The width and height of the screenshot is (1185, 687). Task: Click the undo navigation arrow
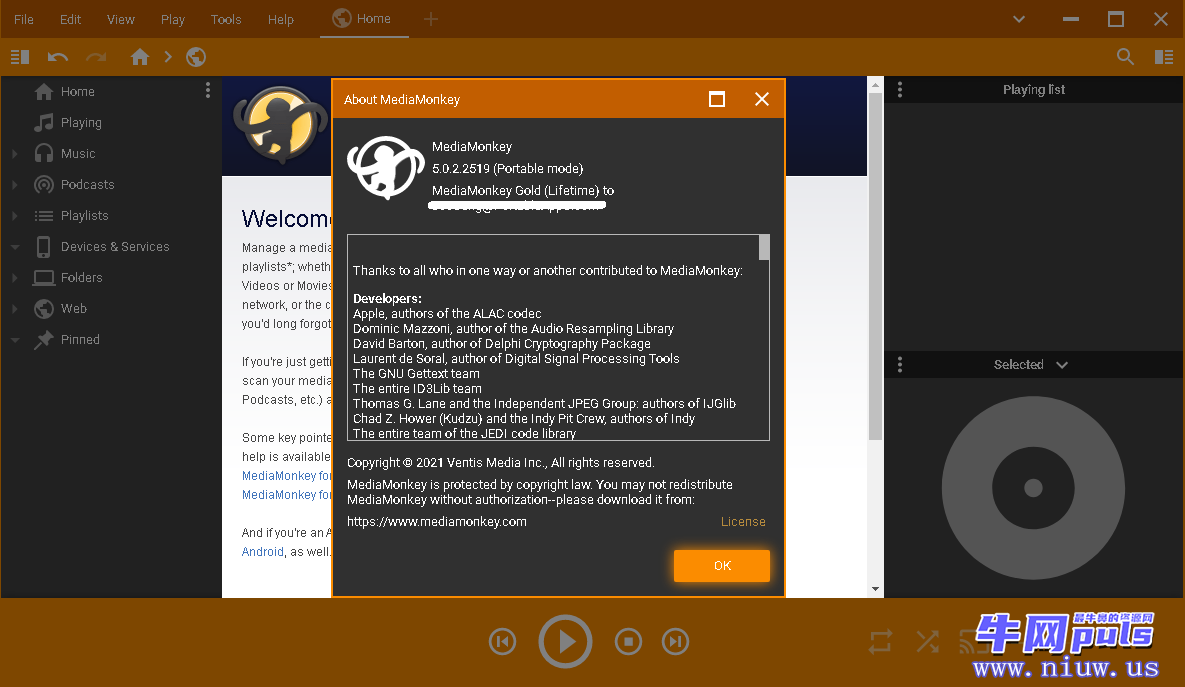(58, 57)
